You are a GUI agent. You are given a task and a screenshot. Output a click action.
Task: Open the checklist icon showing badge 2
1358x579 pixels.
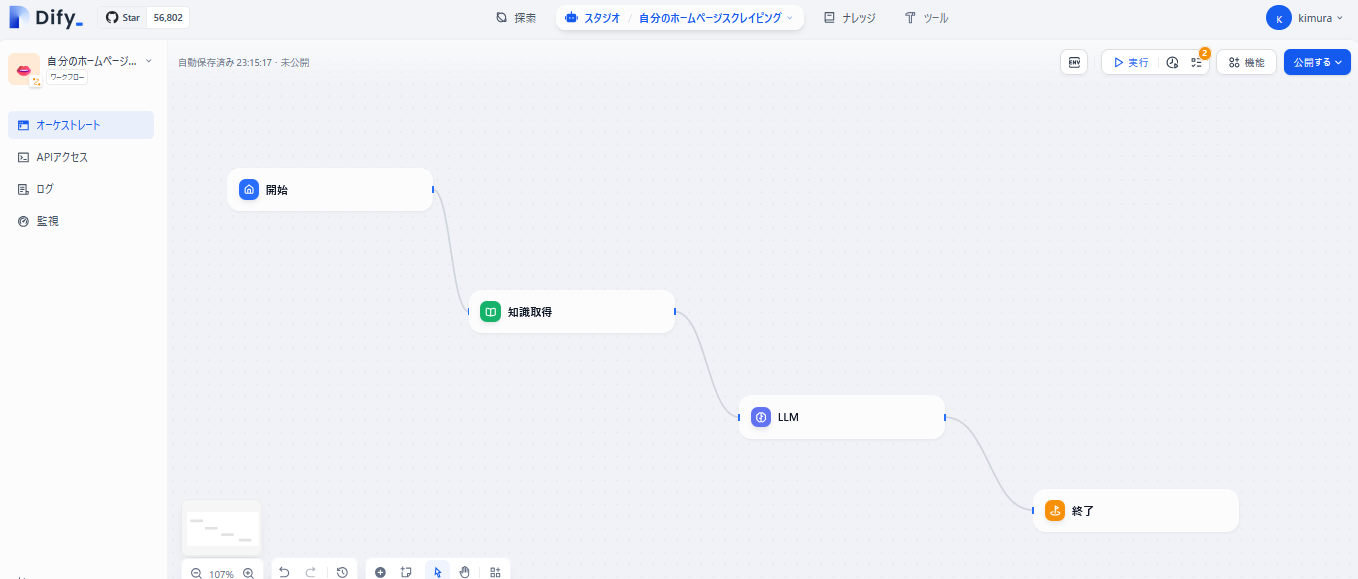coord(1197,62)
